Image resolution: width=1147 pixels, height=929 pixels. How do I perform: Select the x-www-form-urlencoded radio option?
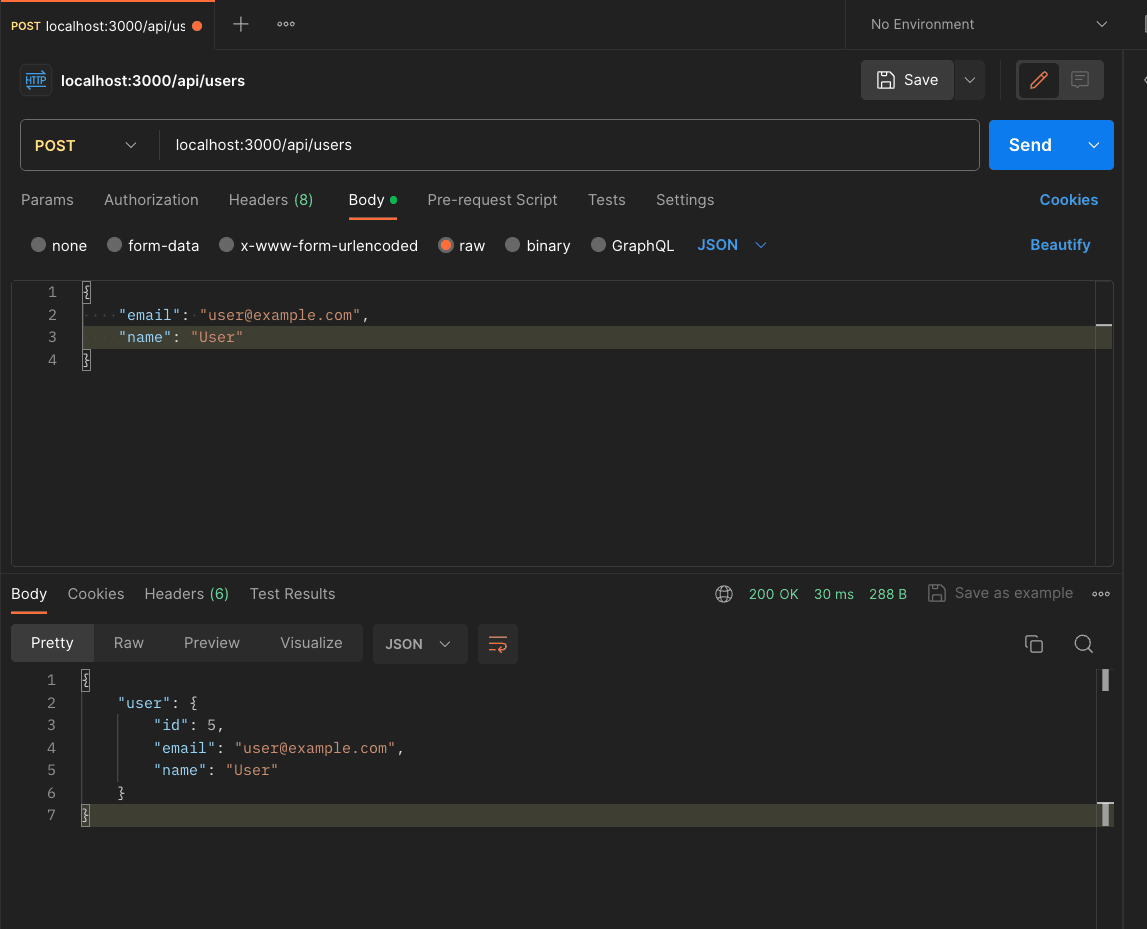227,245
